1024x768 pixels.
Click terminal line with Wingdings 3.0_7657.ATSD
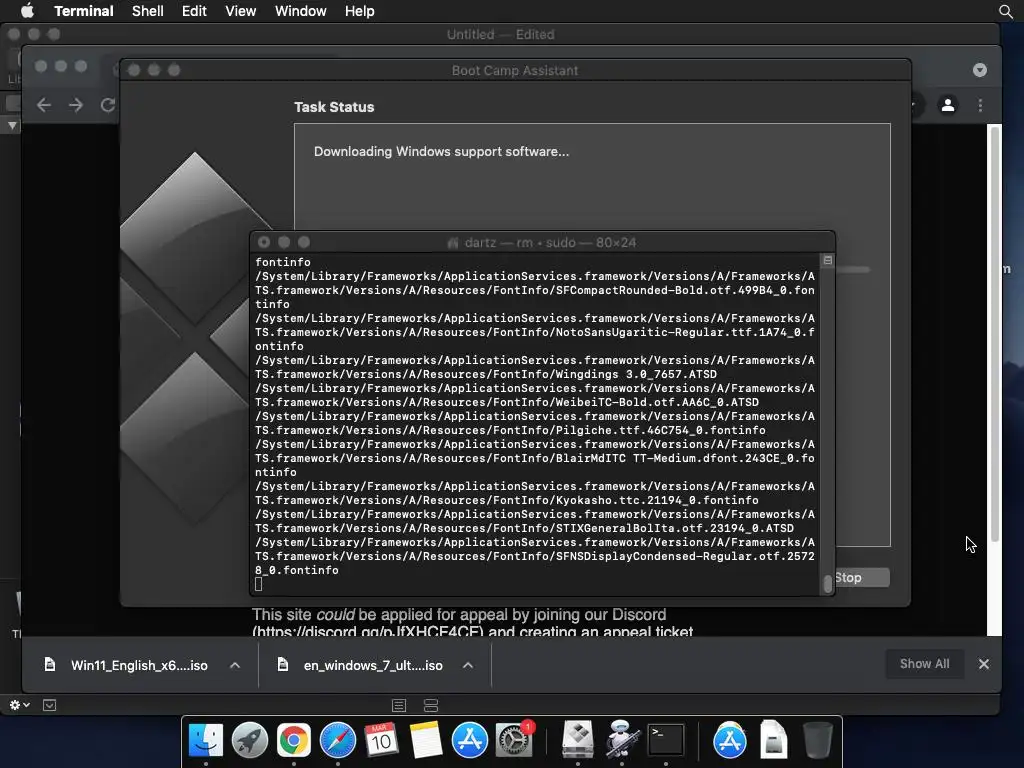pyautogui.click(x=486, y=374)
